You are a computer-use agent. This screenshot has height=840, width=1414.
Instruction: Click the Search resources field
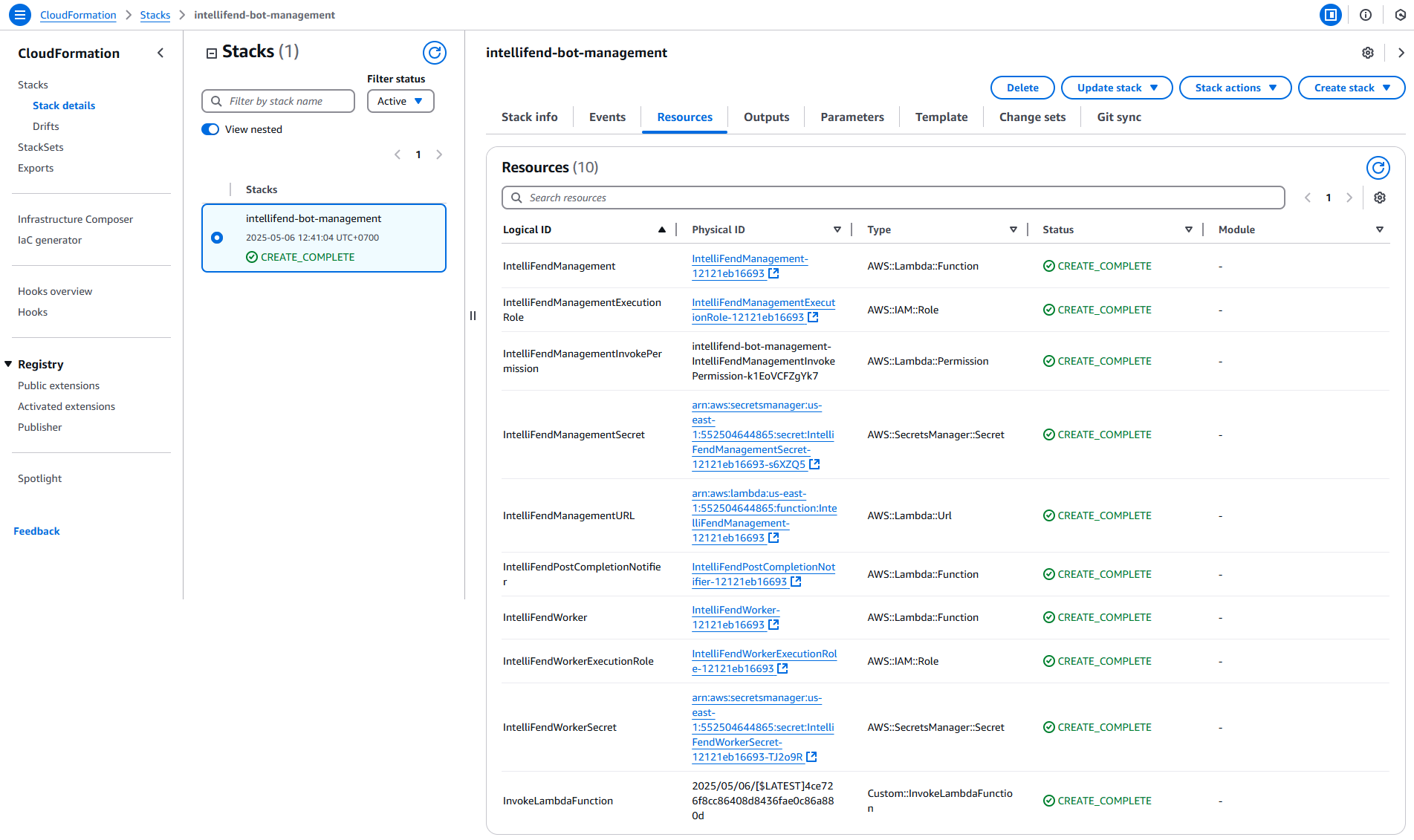tap(892, 198)
